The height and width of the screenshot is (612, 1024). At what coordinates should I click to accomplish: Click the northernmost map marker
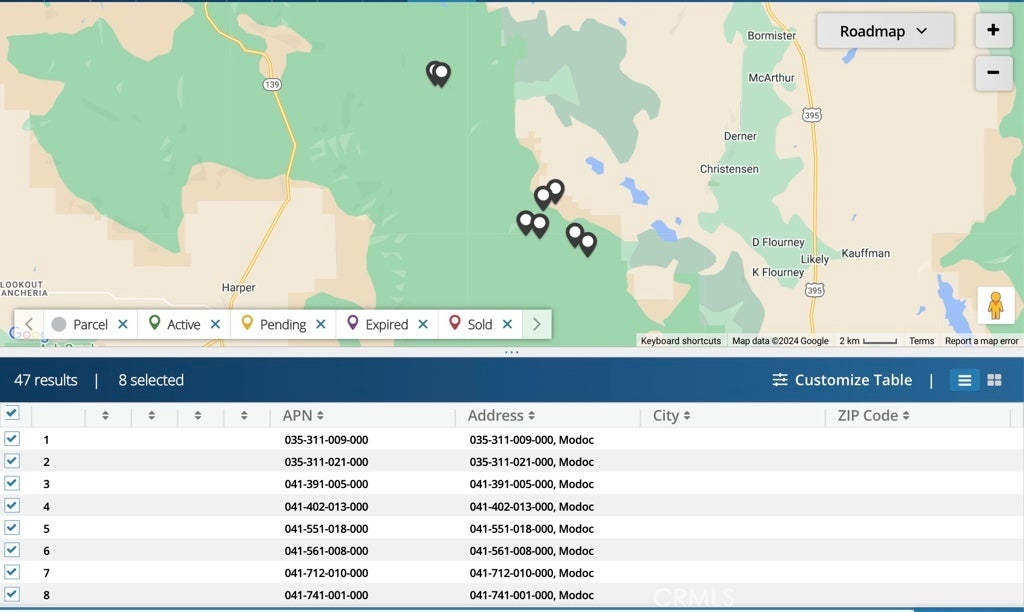click(438, 72)
